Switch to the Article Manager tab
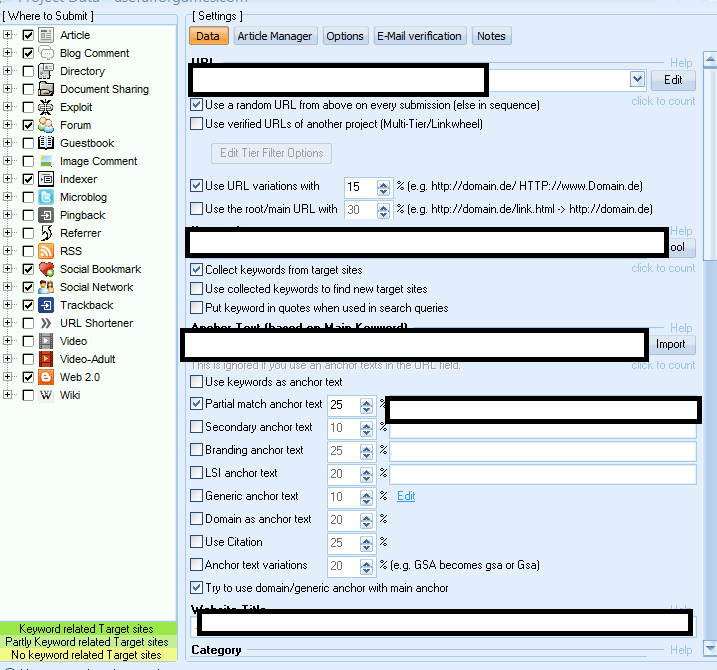The image size is (717, 670). pos(275,36)
